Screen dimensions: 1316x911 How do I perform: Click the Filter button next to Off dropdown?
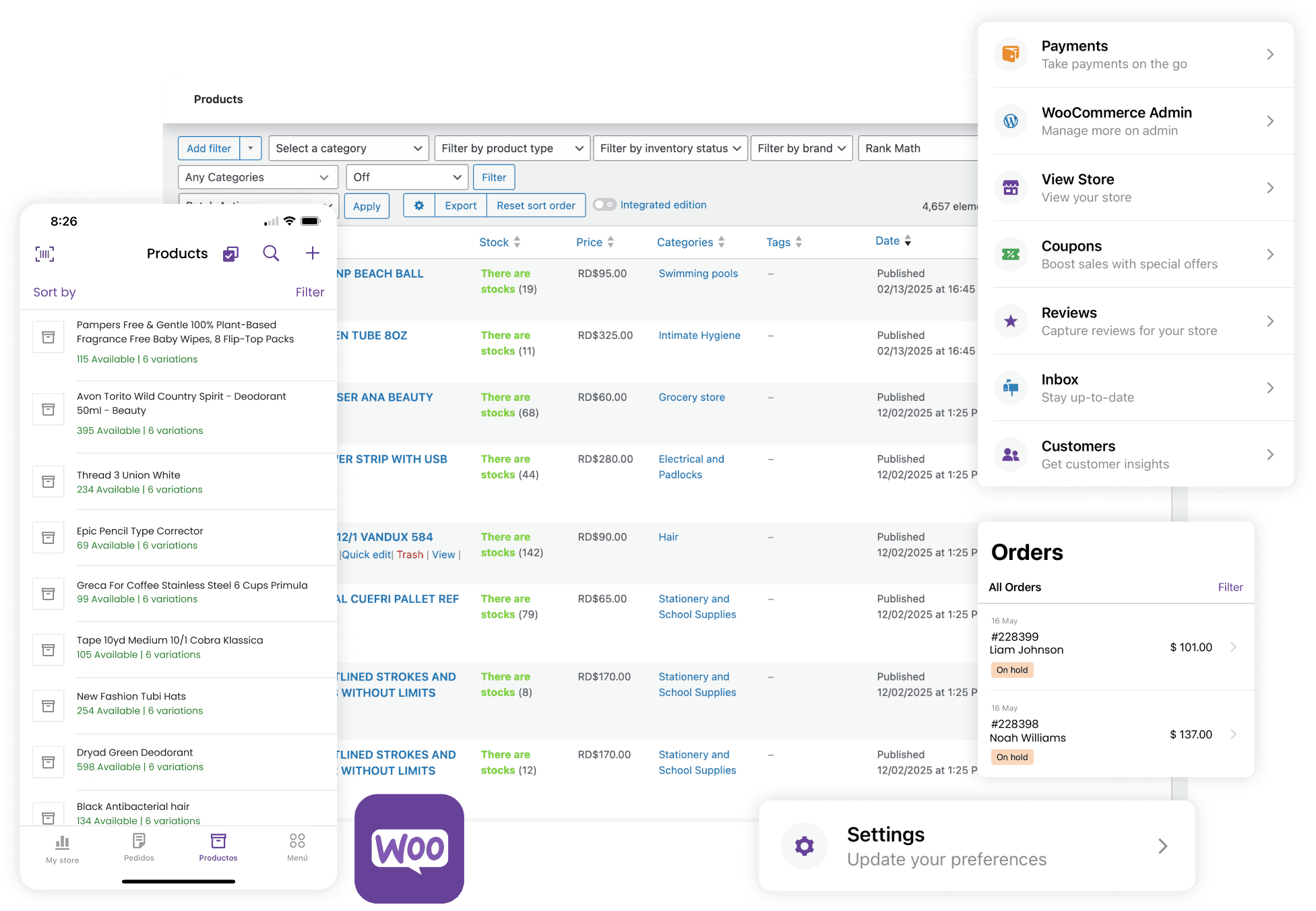tap(494, 177)
